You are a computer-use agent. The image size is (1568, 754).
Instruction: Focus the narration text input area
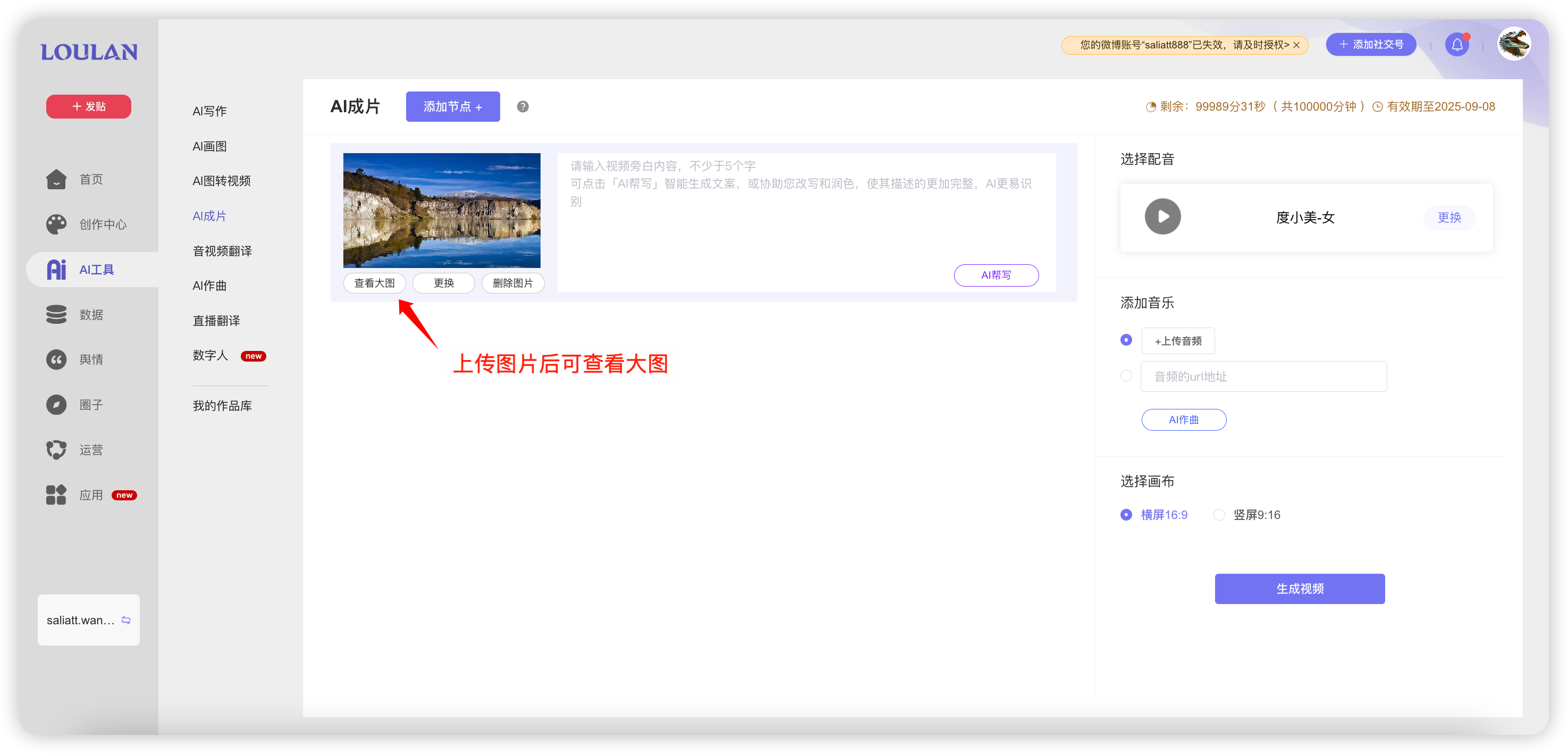(x=806, y=222)
